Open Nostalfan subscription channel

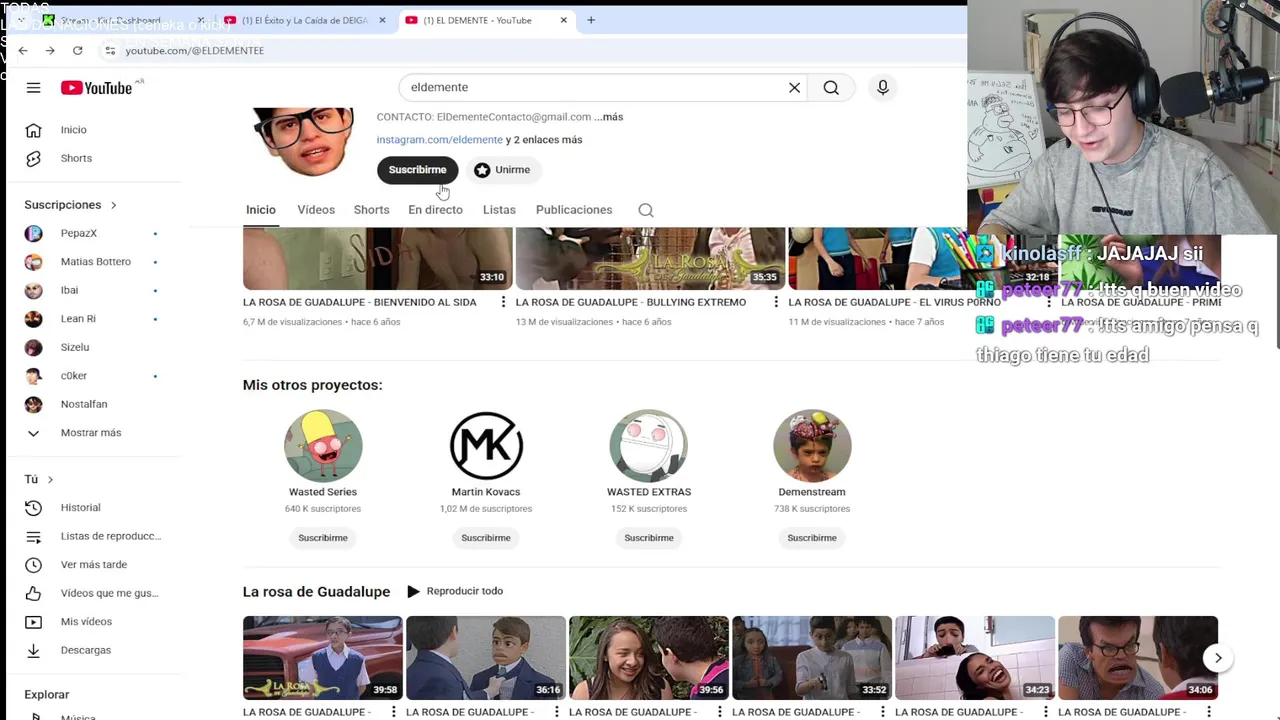[x=83, y=404]
